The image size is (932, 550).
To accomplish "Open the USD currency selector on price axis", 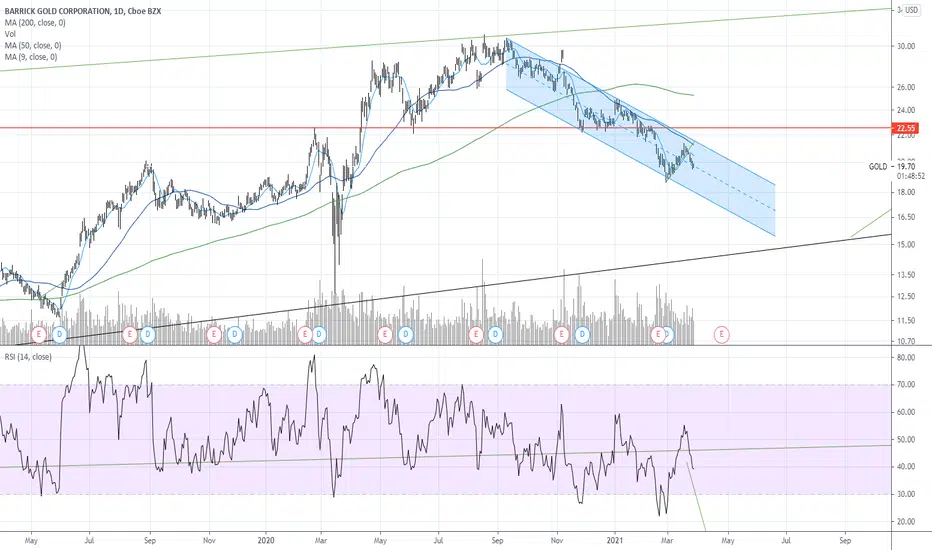I will (x=911, y=10).
